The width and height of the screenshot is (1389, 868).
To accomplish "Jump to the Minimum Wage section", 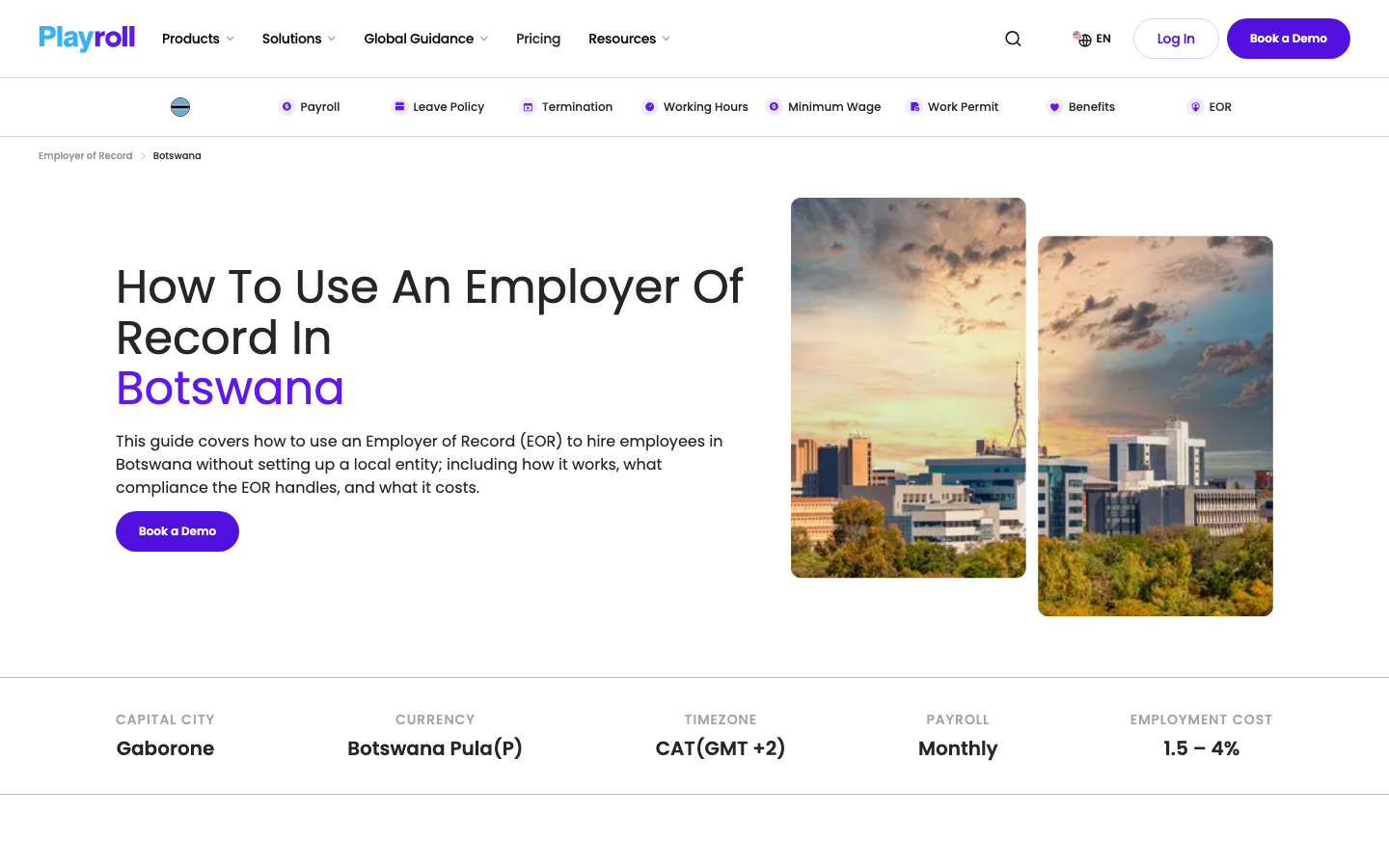I will point(824,107).
